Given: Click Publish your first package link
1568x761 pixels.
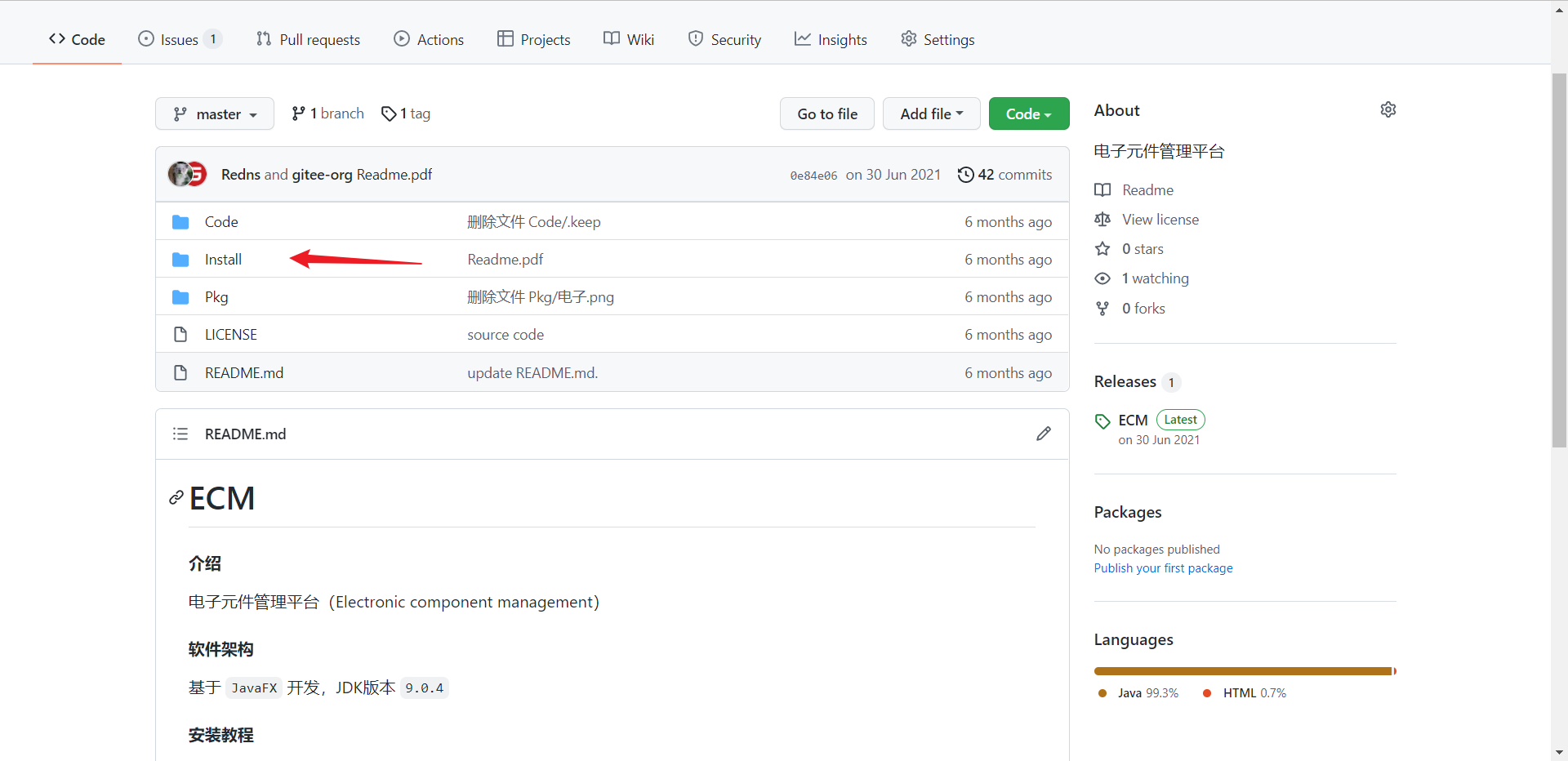Looking at the screenshot, I should (1163, 568).
